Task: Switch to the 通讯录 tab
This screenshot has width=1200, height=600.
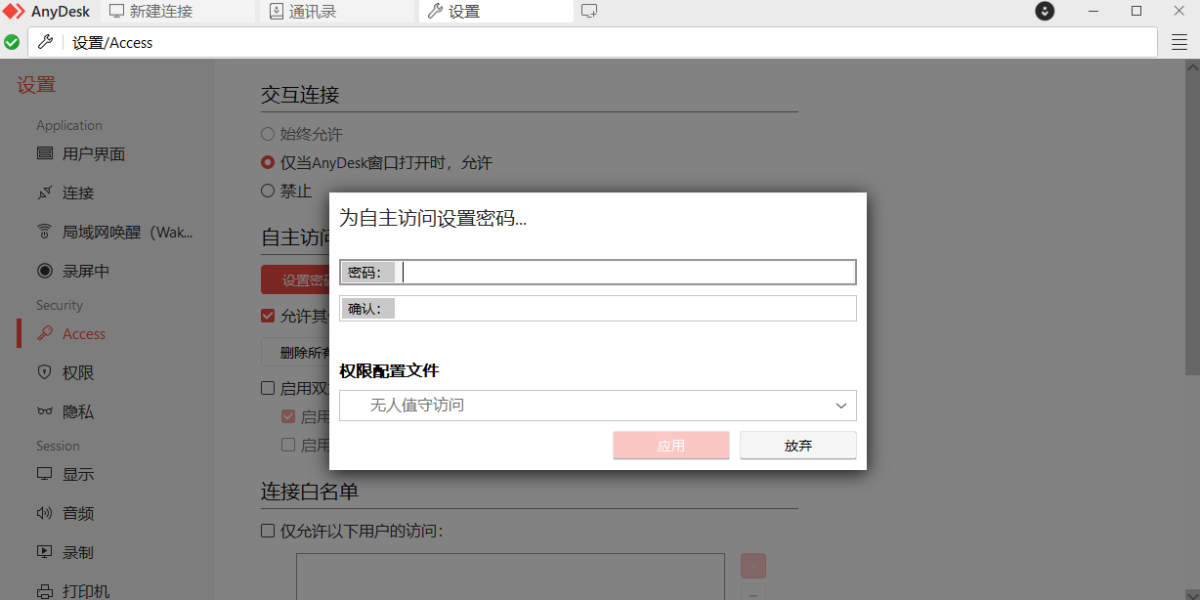Action: tap(318, 12)
